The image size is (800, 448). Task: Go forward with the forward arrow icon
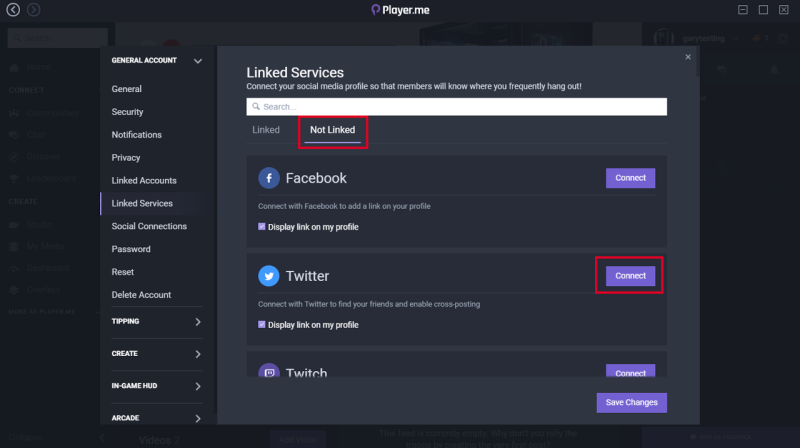(x=34, y=10)
